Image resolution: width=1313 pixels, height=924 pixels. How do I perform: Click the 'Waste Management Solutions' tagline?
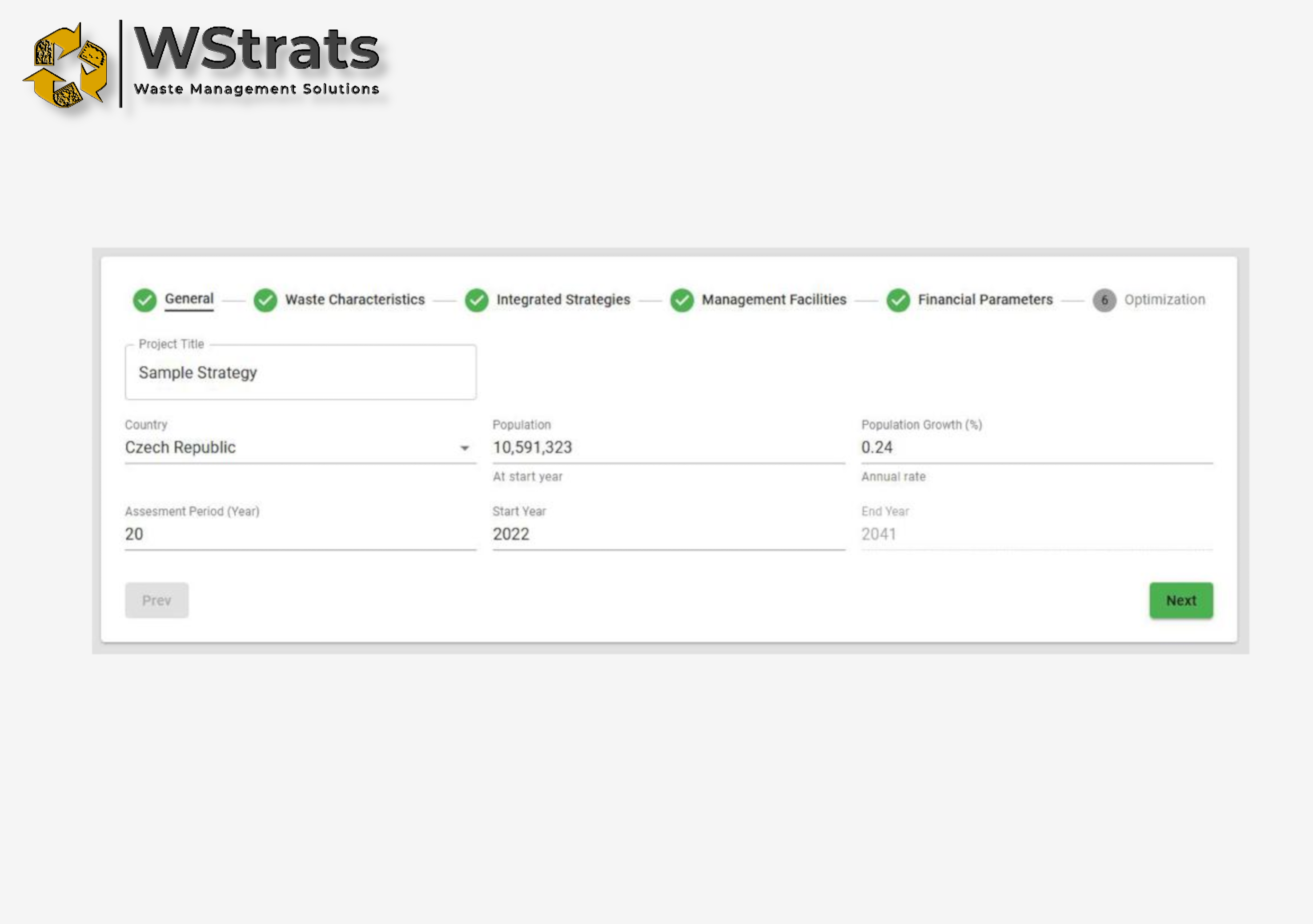(x=256, y=89)
